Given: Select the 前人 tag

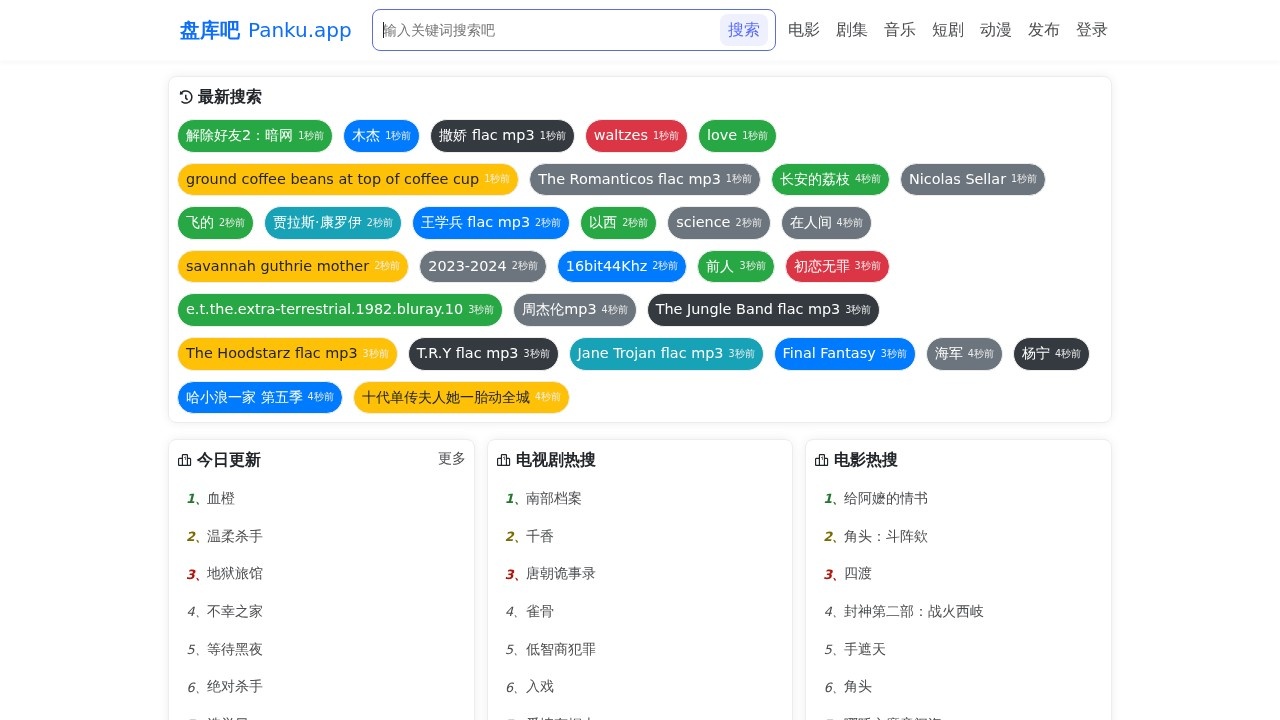Looking at the screenshot, I should 736,267.
